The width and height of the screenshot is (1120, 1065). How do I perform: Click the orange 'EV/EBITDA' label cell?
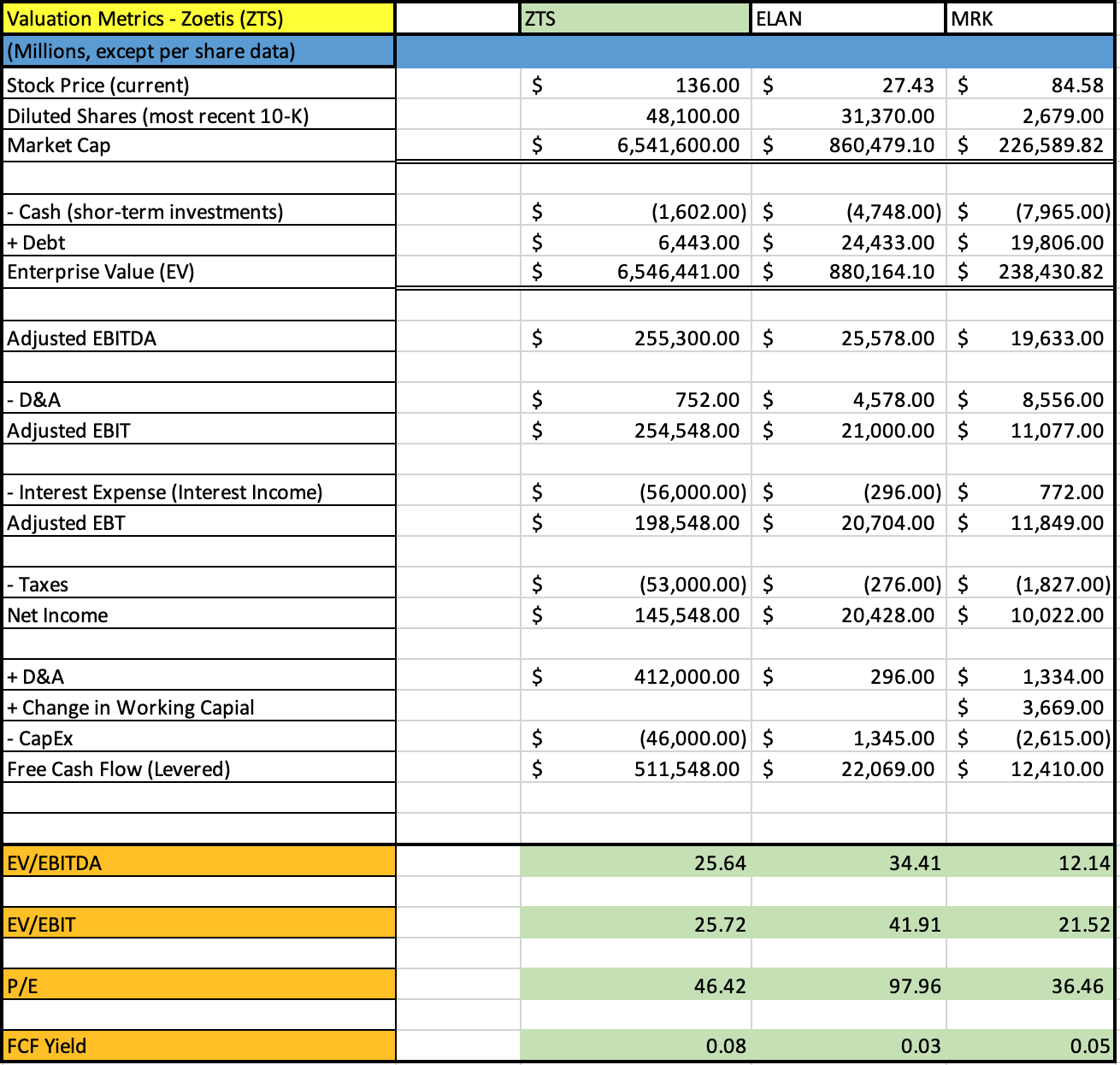[x=198, y=862]
